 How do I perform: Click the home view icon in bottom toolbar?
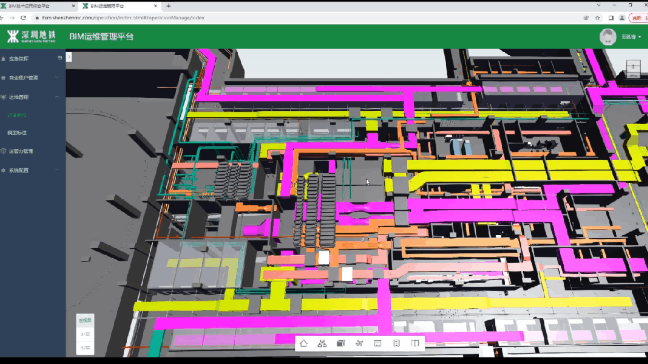[304, 343]
